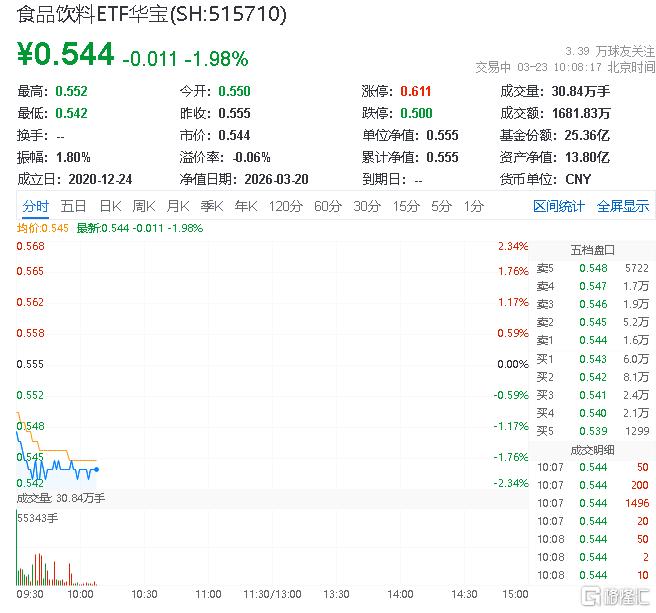Click the 成交明细 panel header
Viewport: 656px width, 613px height.
(592, 450)
